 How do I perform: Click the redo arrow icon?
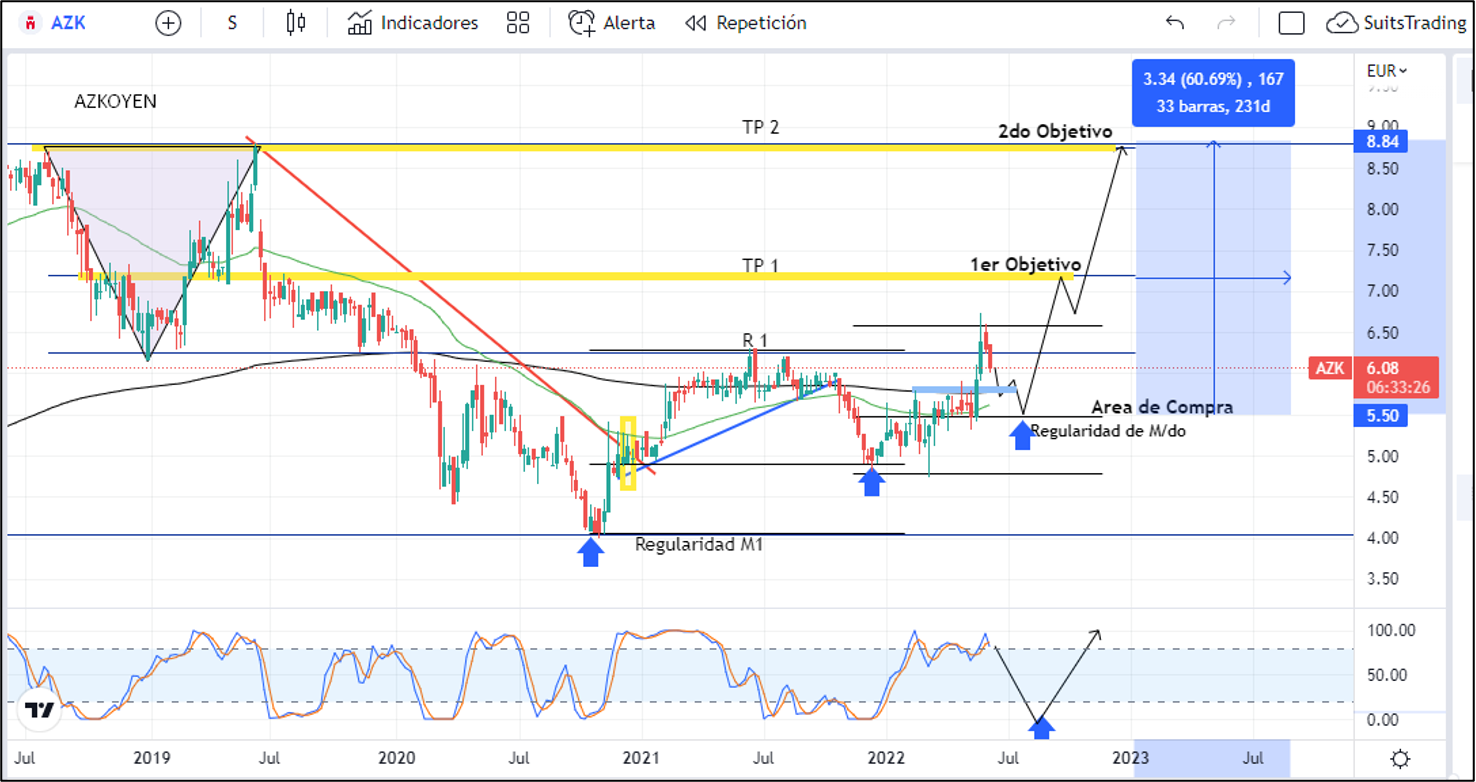click(x=1226, y=23)
